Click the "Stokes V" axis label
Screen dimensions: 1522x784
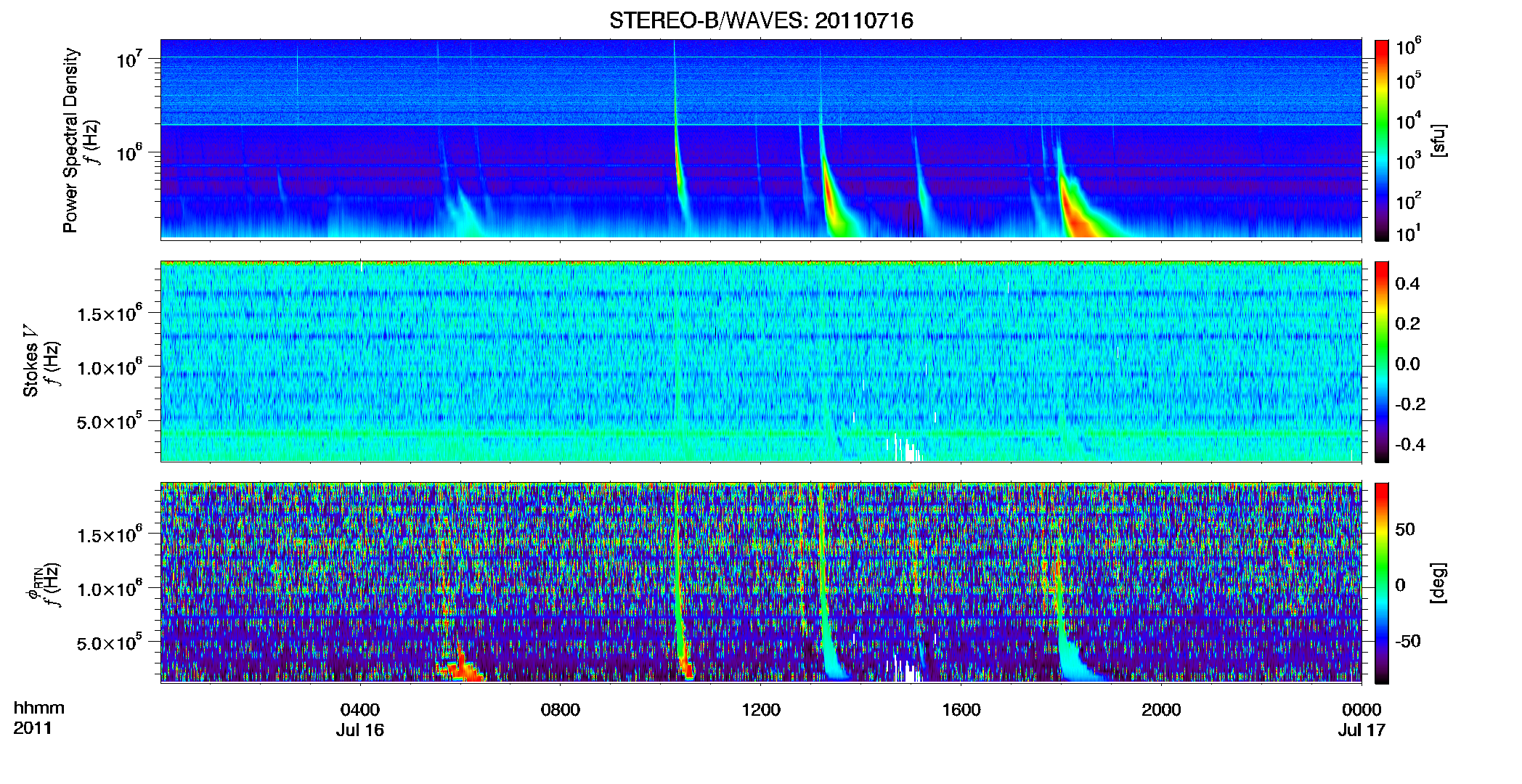(30, 361)
